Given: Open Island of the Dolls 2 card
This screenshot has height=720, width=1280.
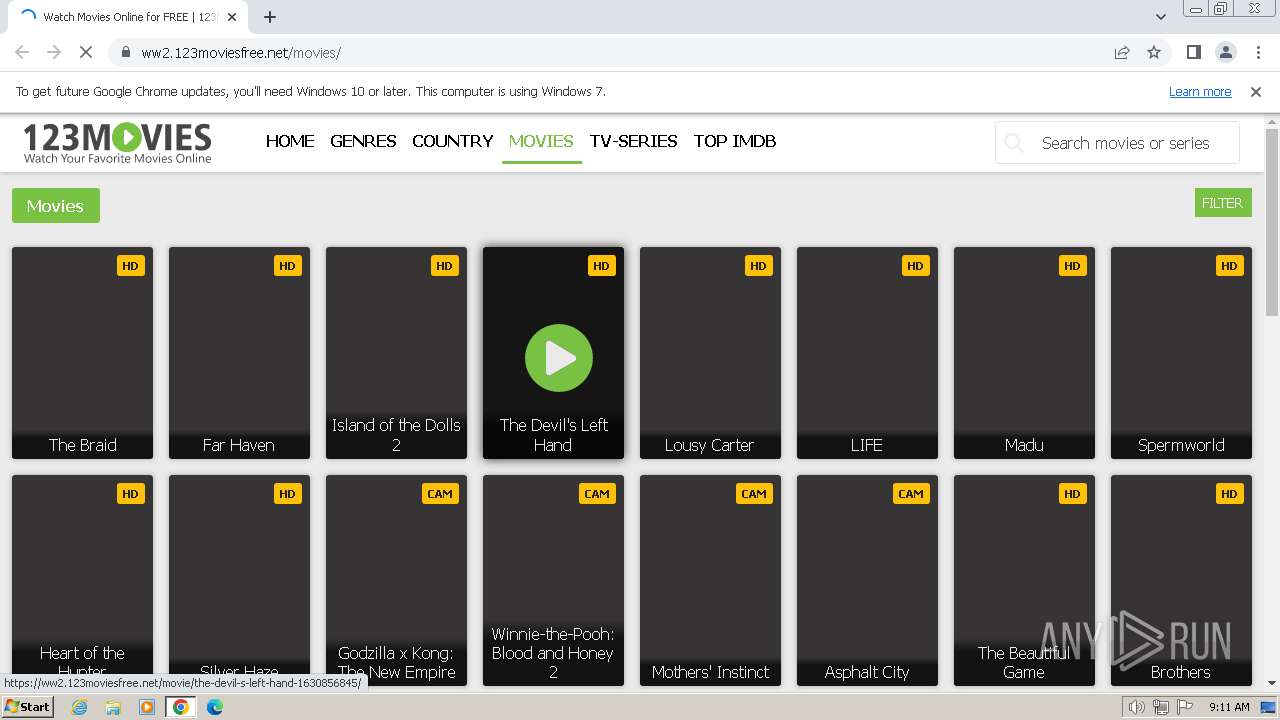Looking at the screenshot, I should point(396,353).
